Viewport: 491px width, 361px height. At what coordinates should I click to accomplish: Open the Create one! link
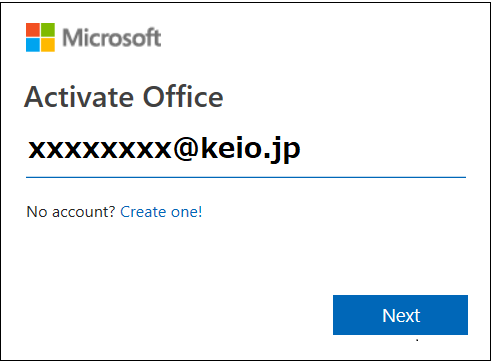click(161, 212)
